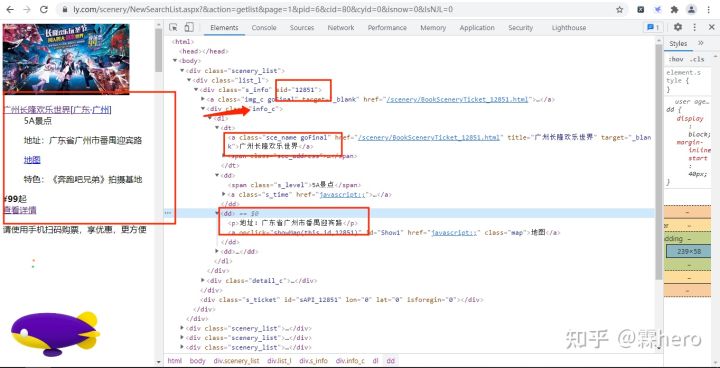
Task: Switch to the Console tab
Action: pyautogui.click(x=264, y=28)
